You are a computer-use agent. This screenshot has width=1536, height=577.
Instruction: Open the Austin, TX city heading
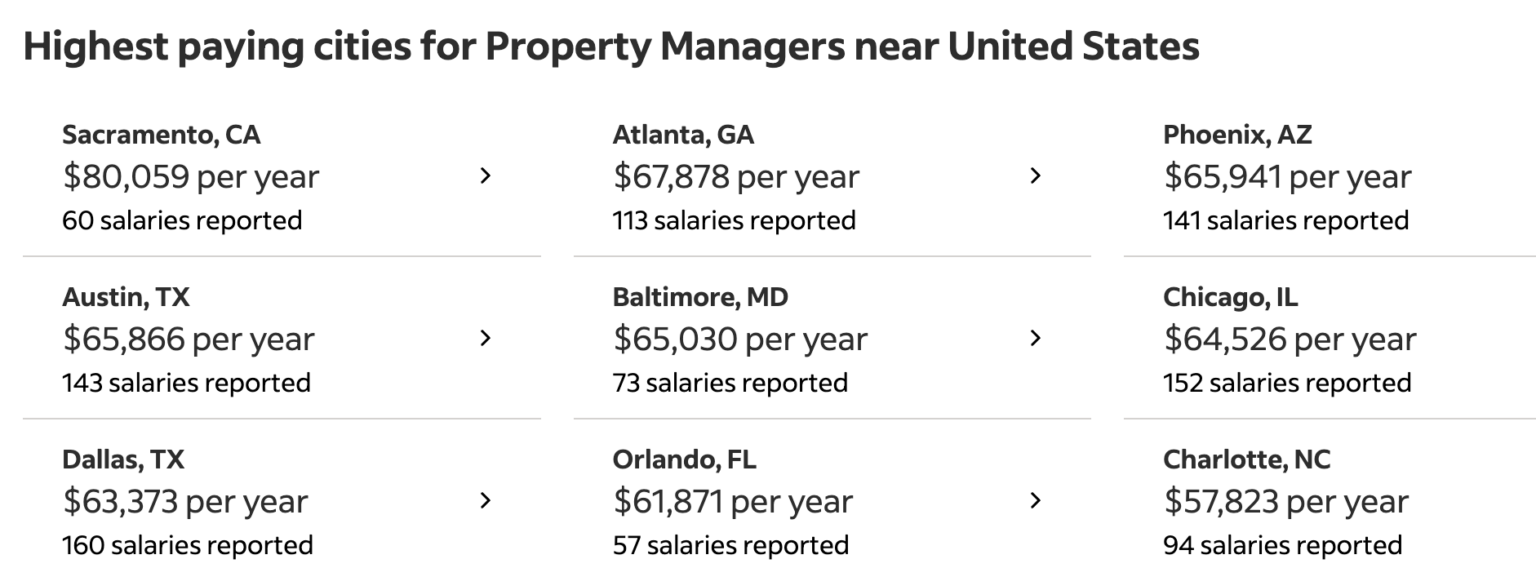pyautogui.click(x=126, y=297)
